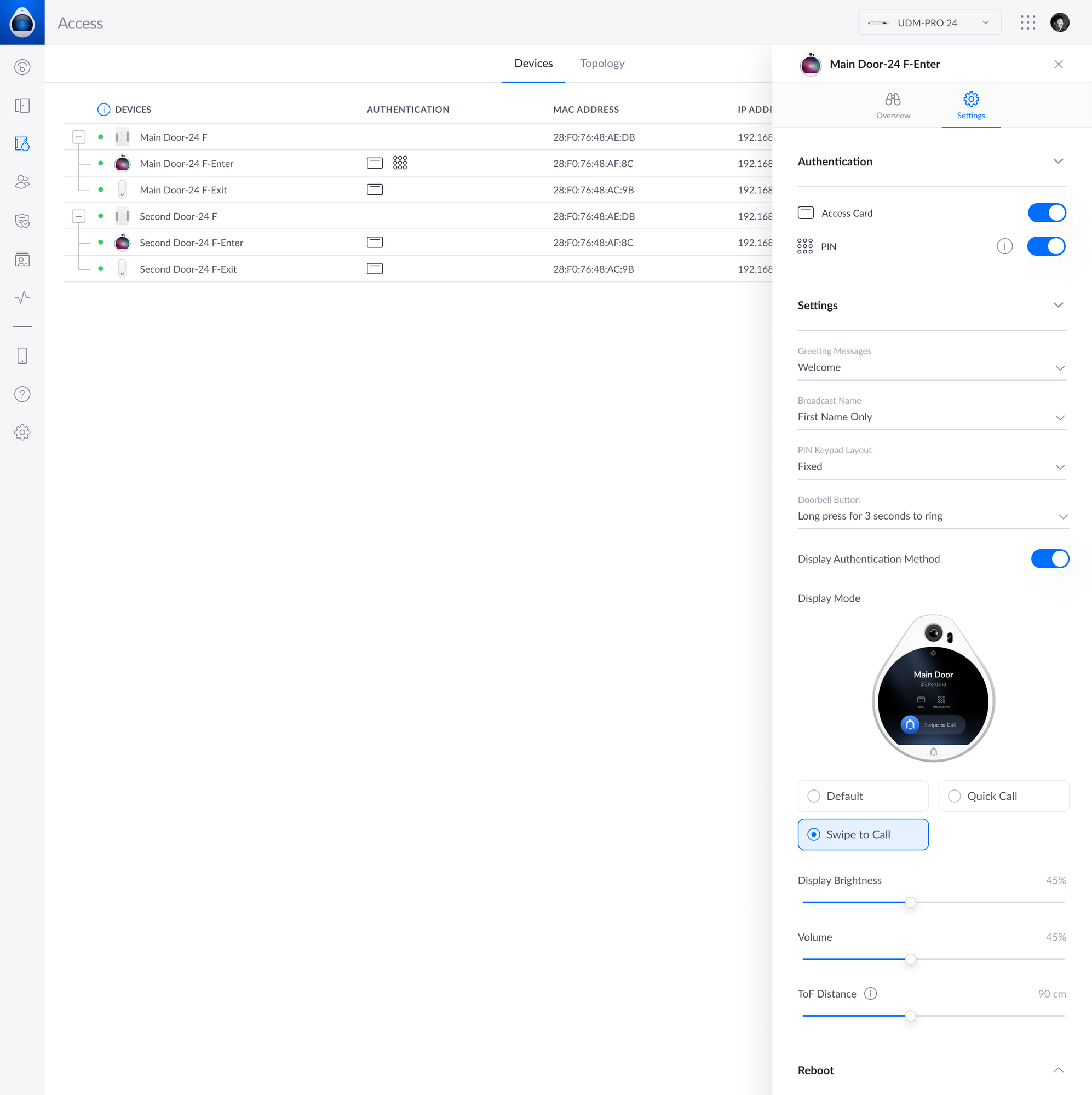Open the Doorbell Button dropdown
Screen dimensions: 1092x1095
932,516
